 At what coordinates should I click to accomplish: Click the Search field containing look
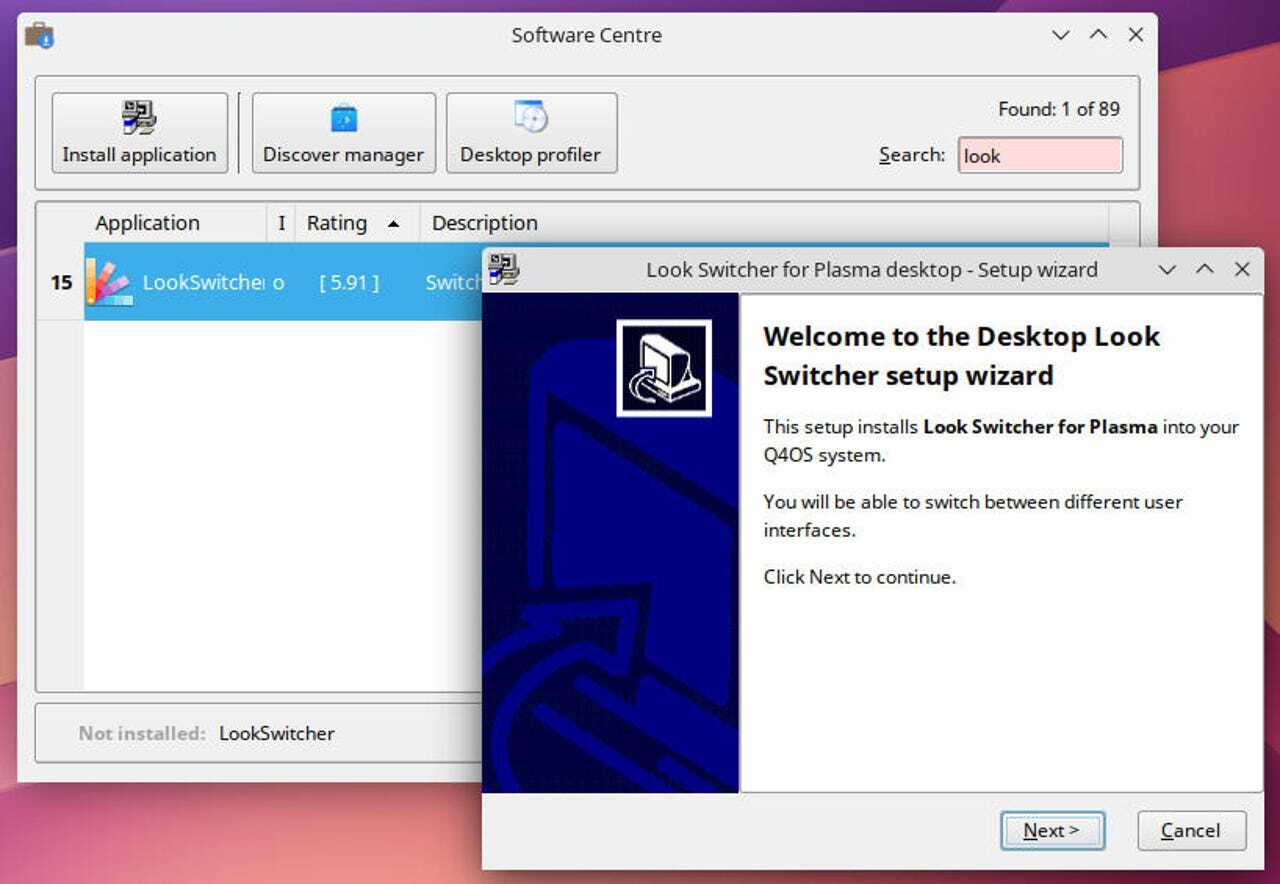click(1040, 155)
